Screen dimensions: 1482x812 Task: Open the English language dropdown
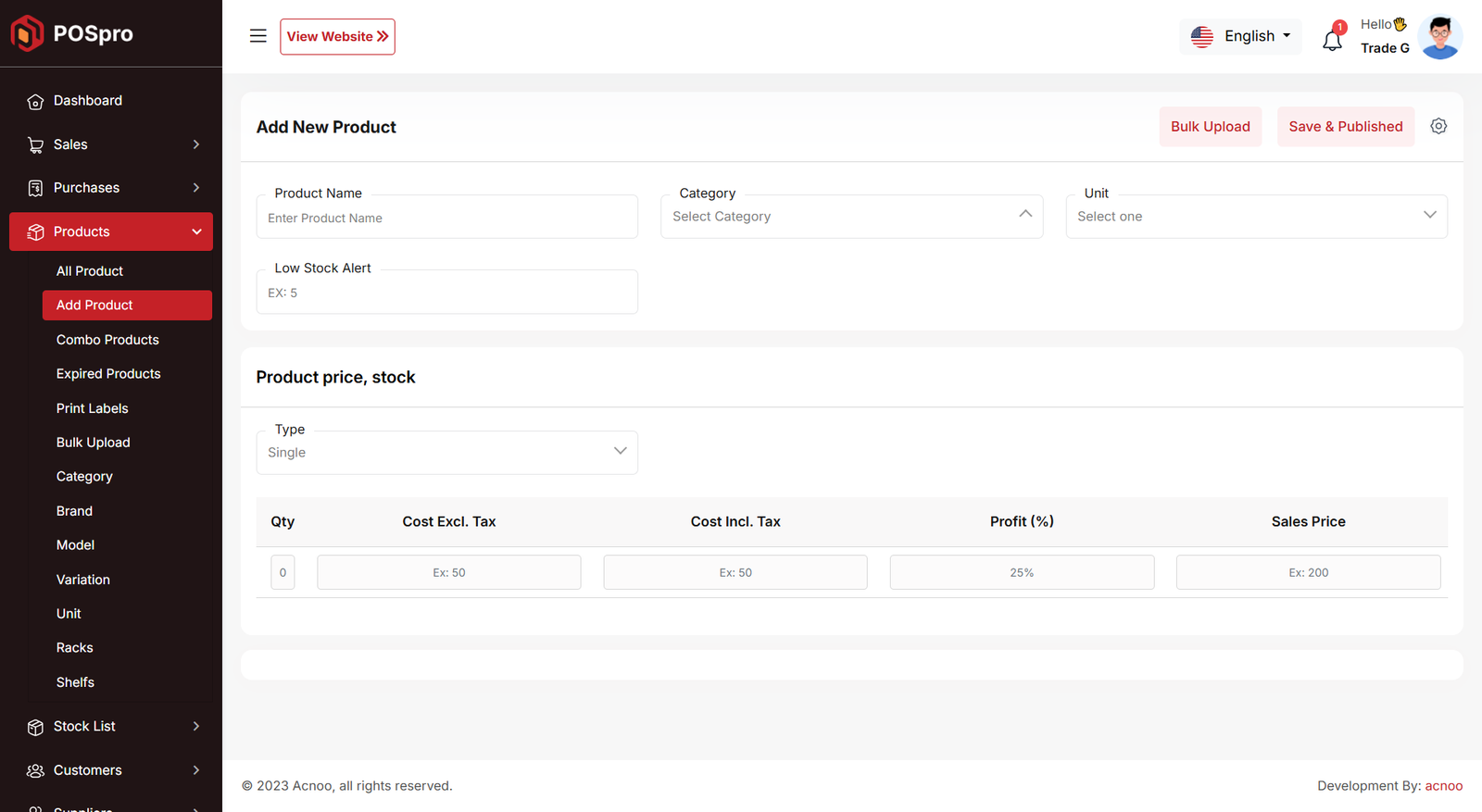1240,36
